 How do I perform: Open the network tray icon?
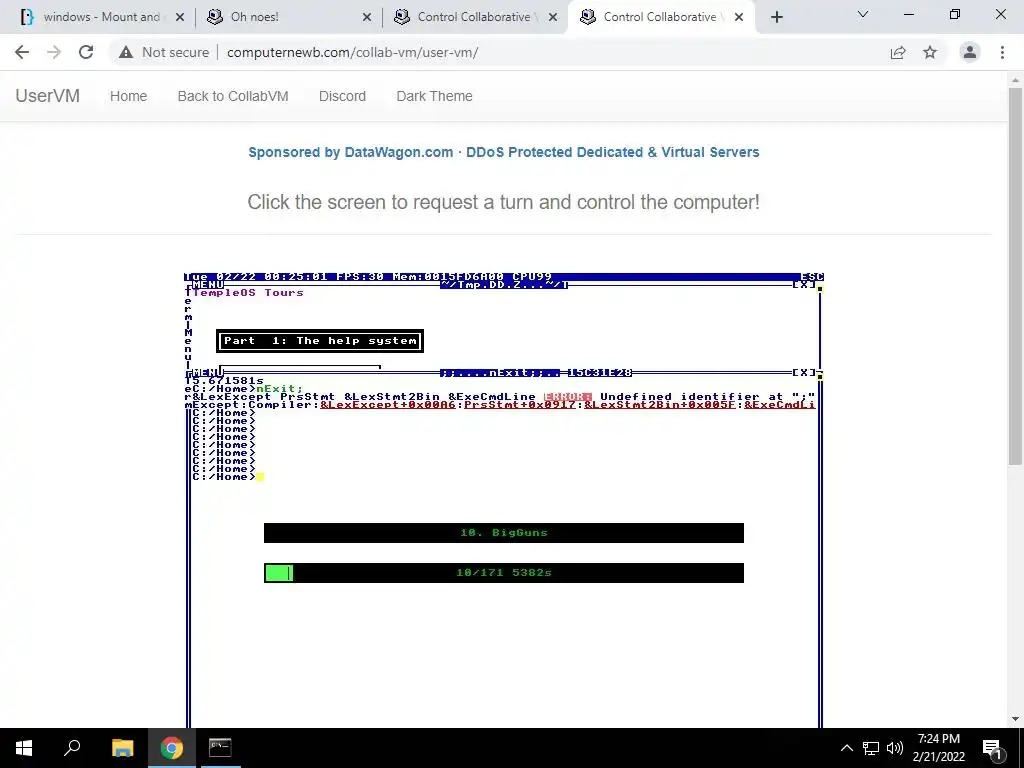click(871, 748)
